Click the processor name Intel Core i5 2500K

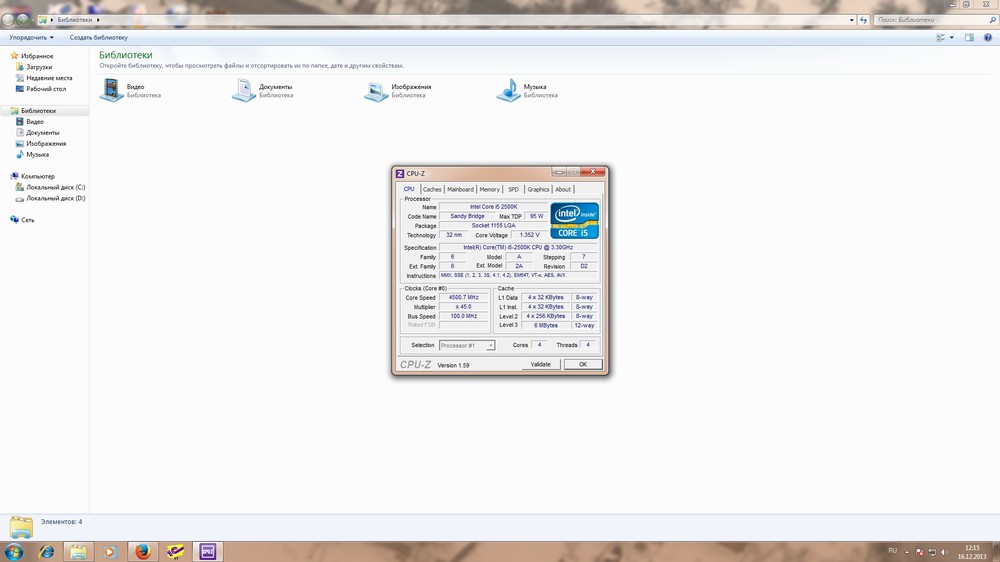(493, 207)
